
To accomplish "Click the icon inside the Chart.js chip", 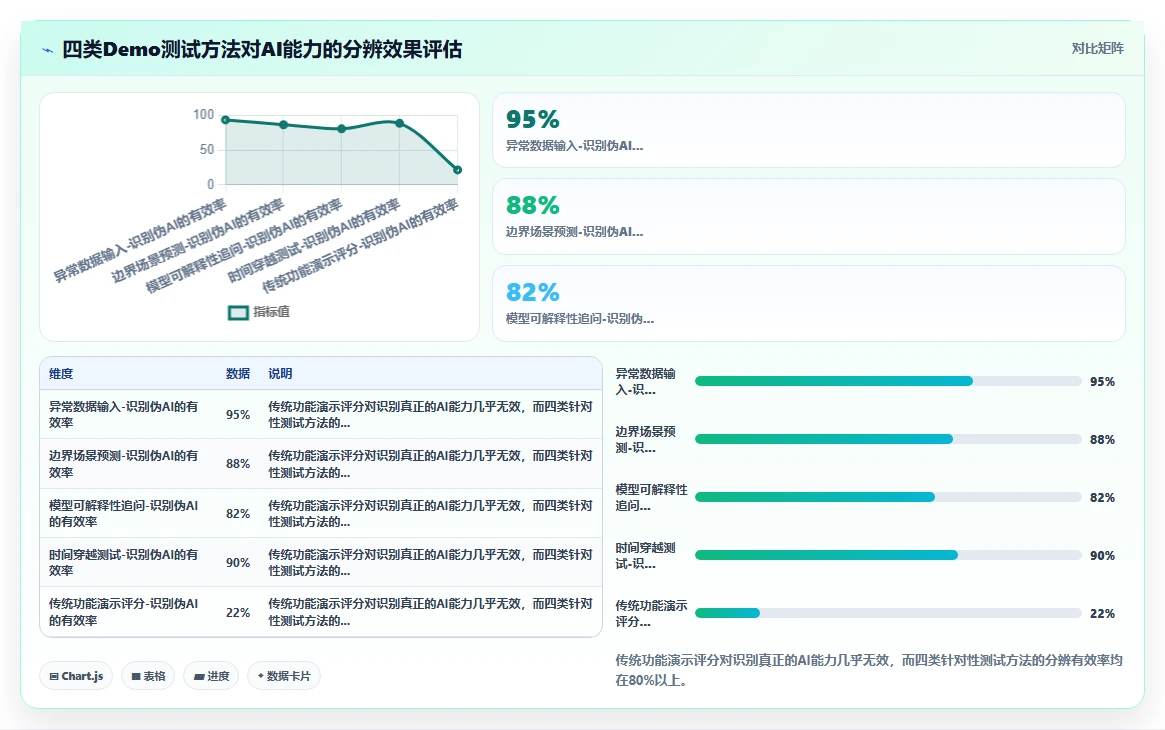I will coord(53,677).
